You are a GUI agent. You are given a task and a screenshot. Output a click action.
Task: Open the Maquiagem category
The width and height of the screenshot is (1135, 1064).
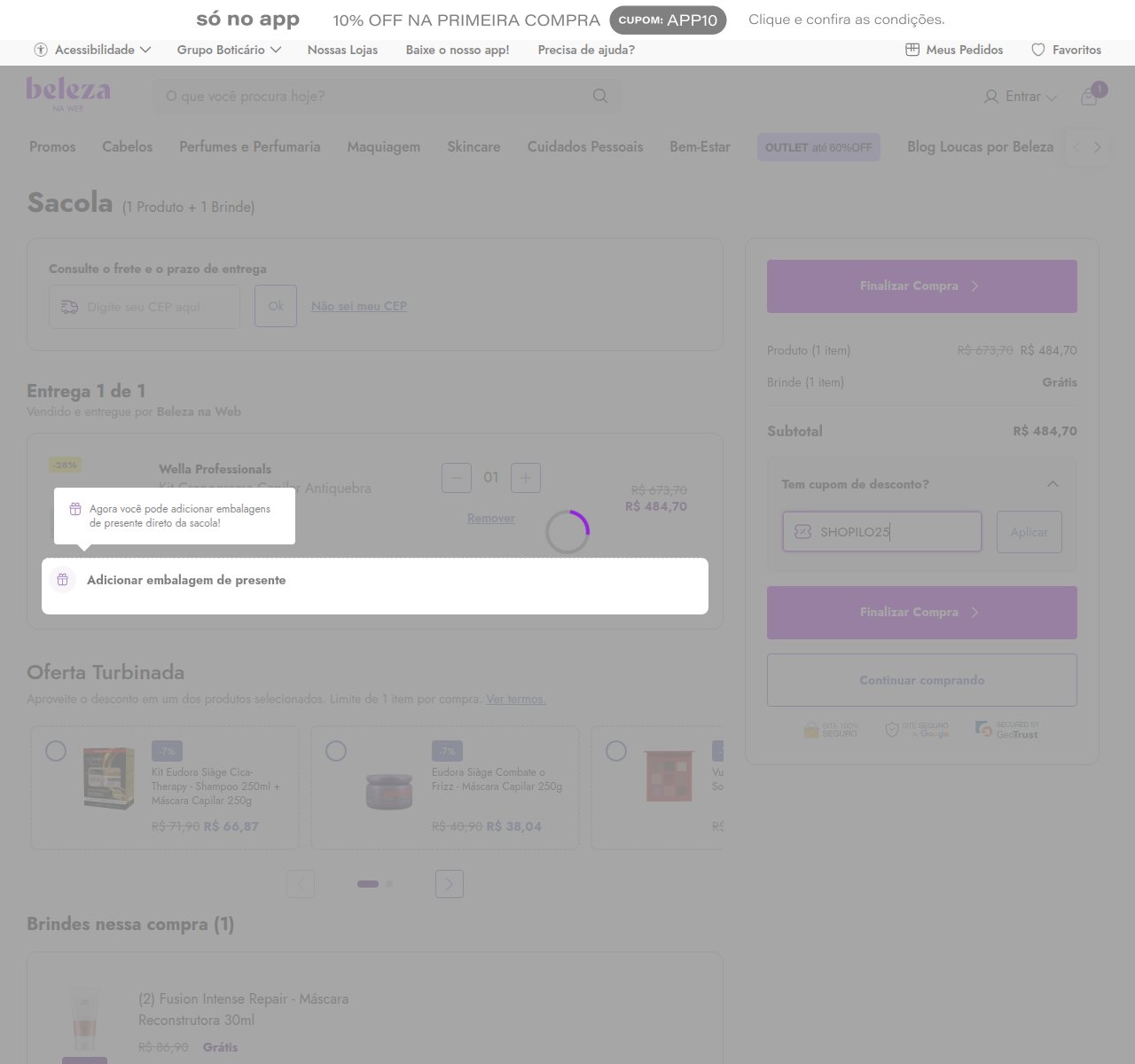pos(384,147)
